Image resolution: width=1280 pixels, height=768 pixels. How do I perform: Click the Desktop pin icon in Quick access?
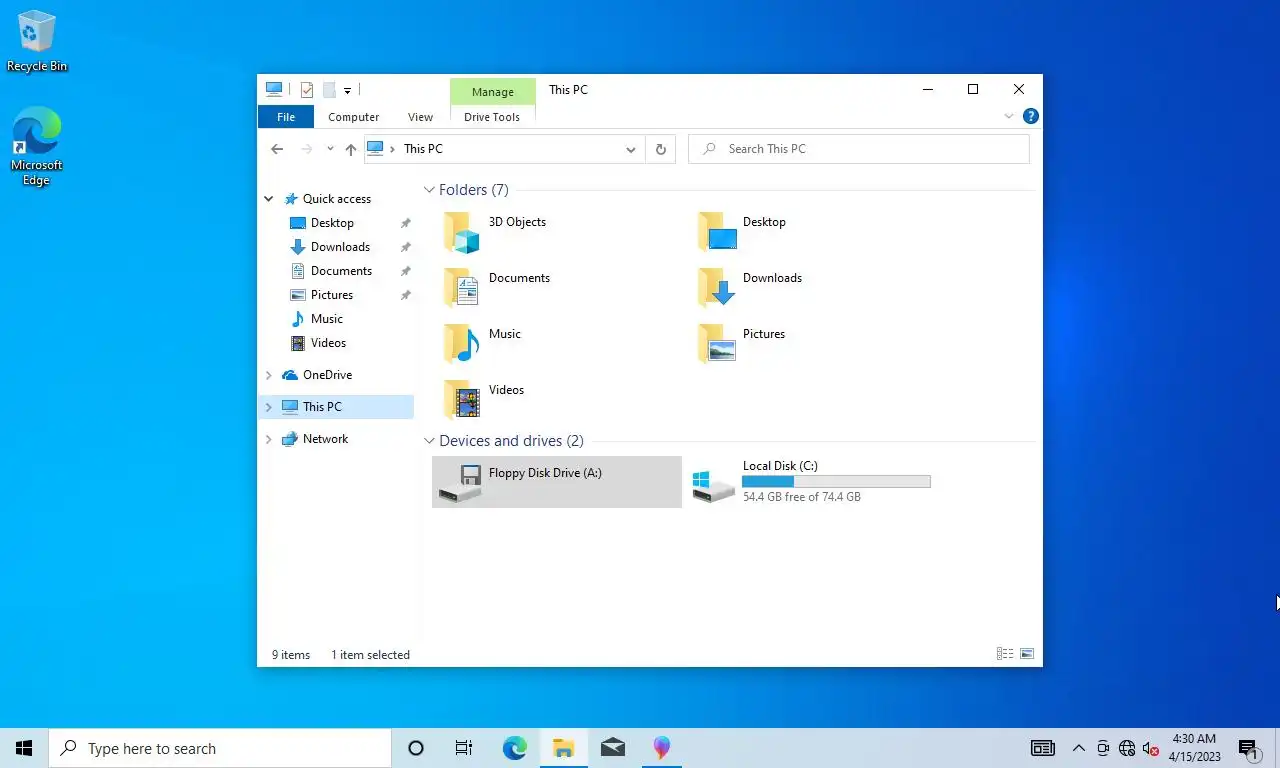(405, 223)
